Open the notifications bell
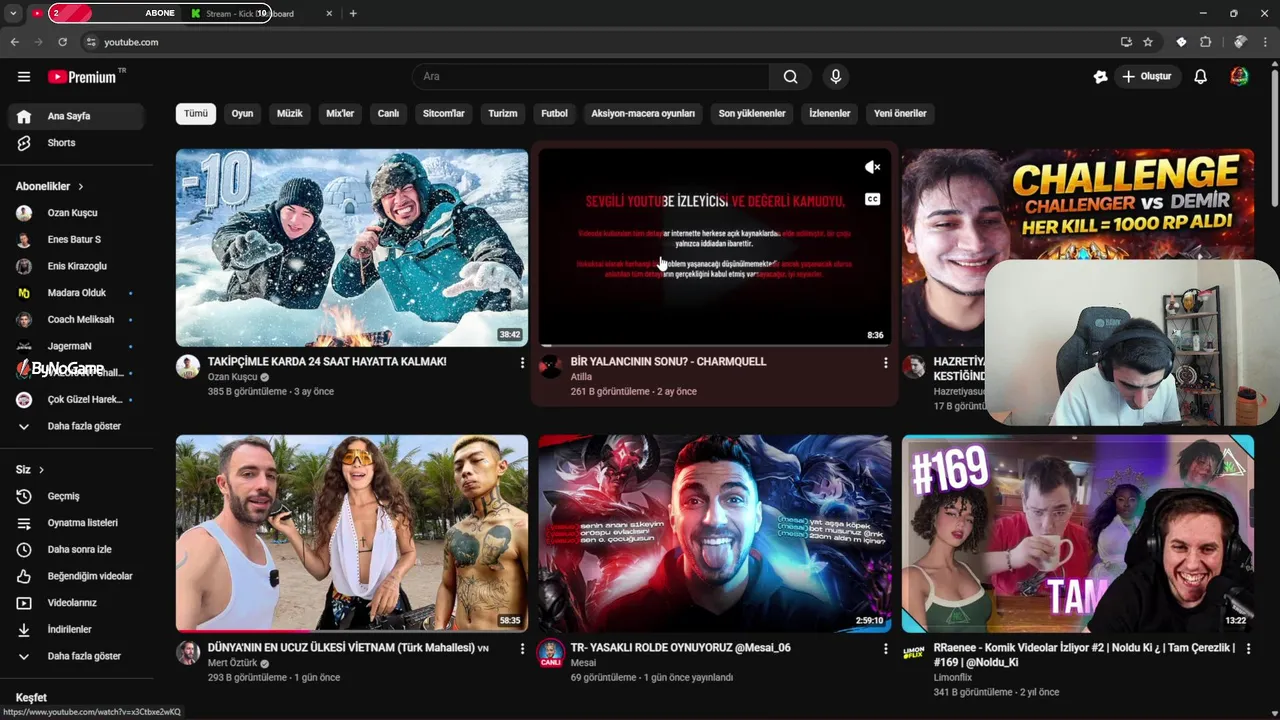Screen dimensions: 1280x720 [1201, 77]
